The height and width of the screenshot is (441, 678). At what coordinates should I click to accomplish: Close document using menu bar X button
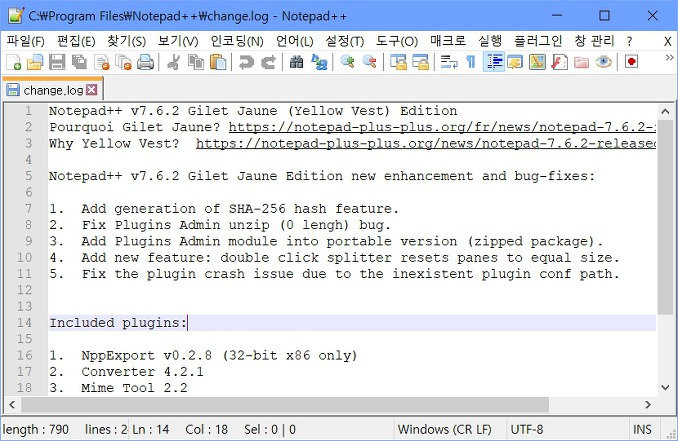668,41
